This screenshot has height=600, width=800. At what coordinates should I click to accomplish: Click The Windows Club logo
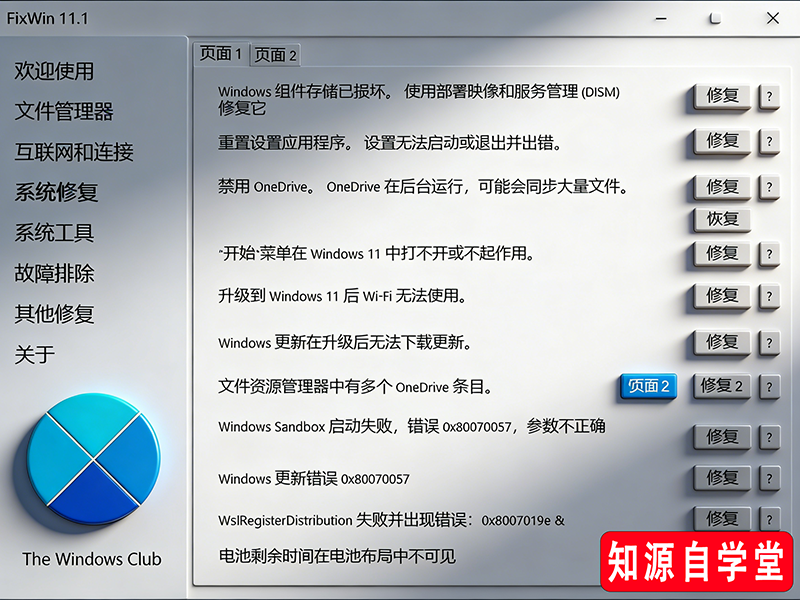click(92, 462)
